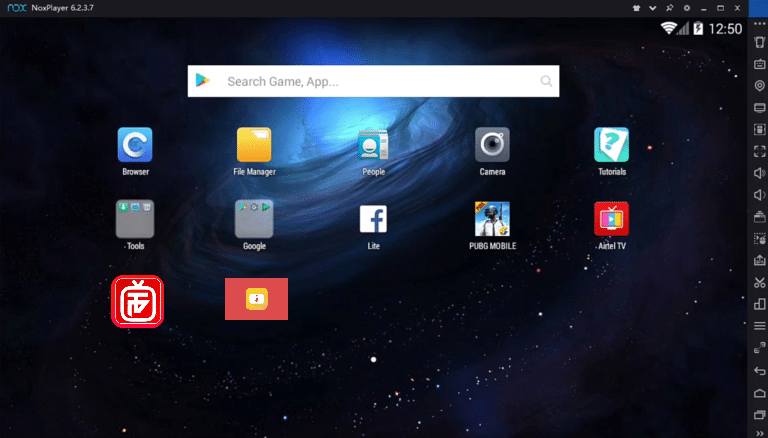Increase volume with sidebar speaker icon
Image resolution: width=768 pixels, height=438 pixels.
760,173
